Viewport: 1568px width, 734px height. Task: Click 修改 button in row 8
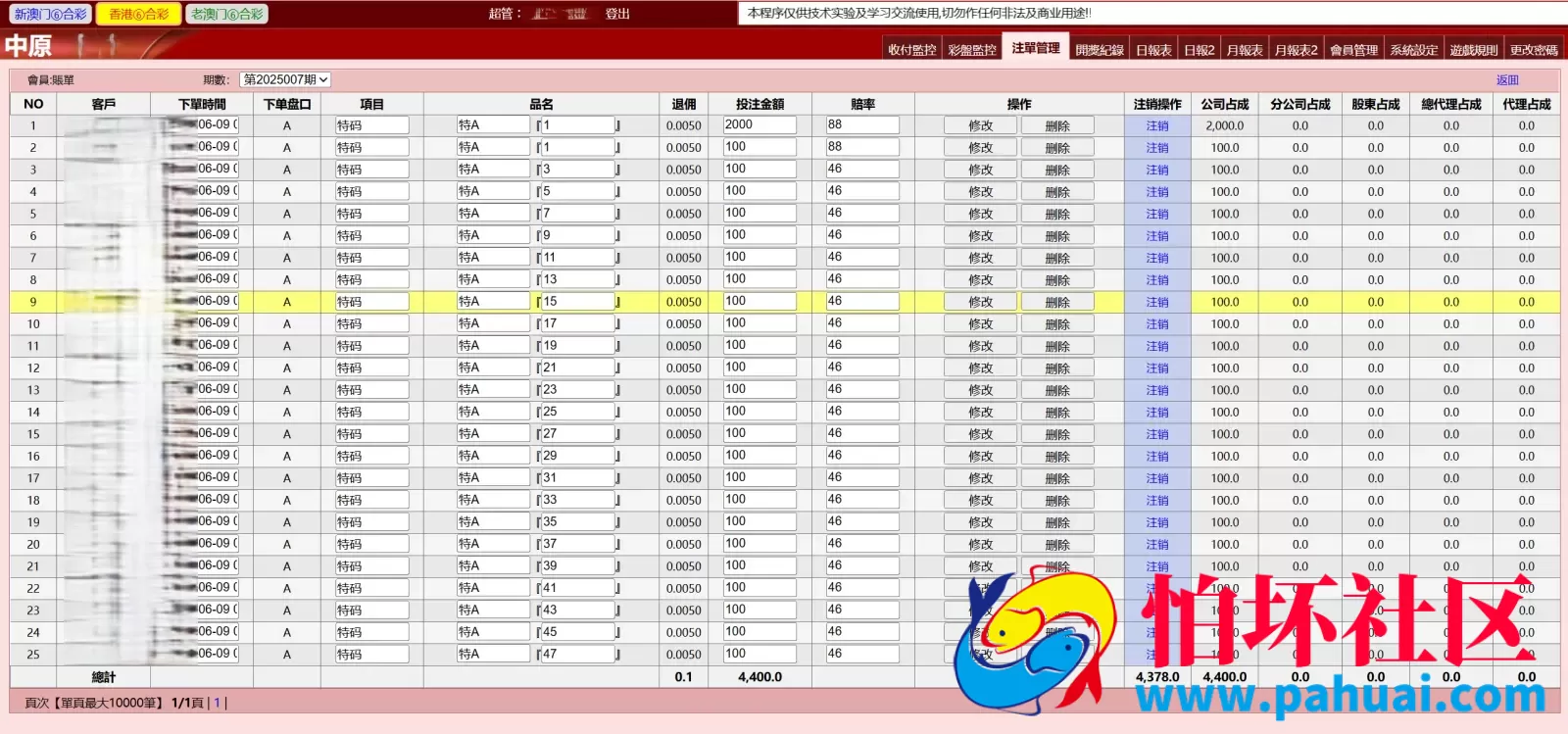click(981, 280)
